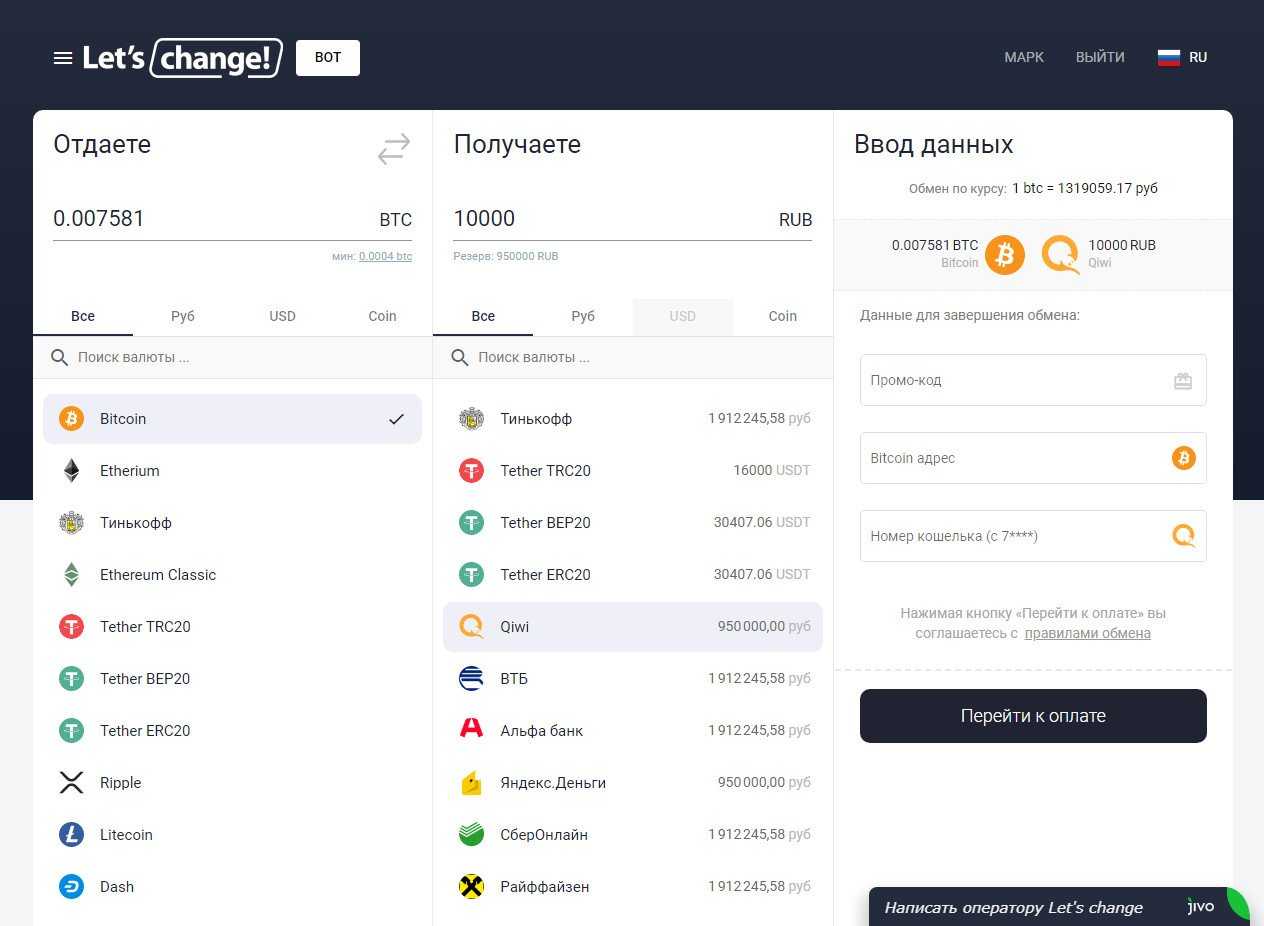This screenshot has width=1264, height=926.
Task: Click the BOT button in the header
Action: tap(328, 58)
